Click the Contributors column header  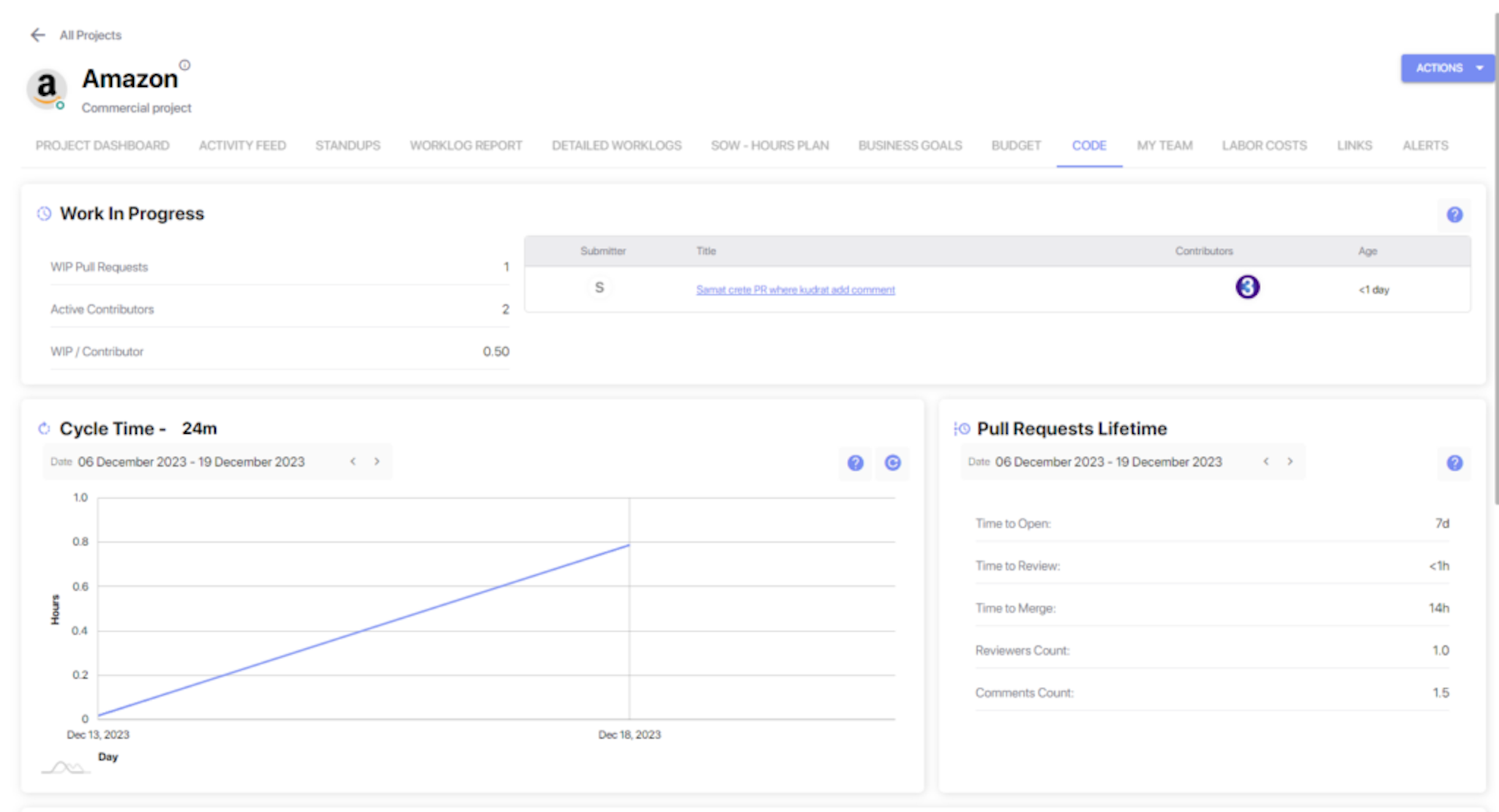[1204, 251]
